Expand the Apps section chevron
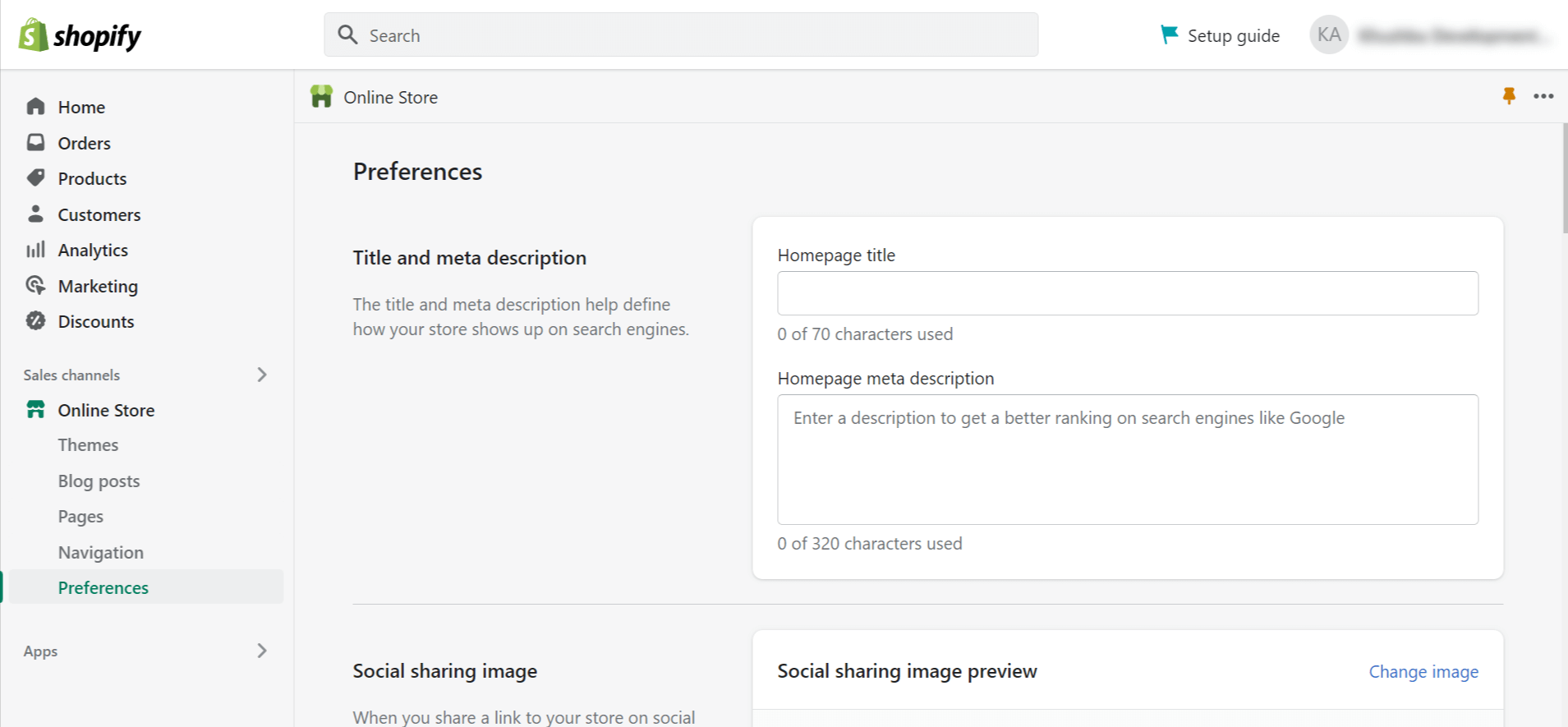This screenshot has height=727, width=1568. point(262,651)
